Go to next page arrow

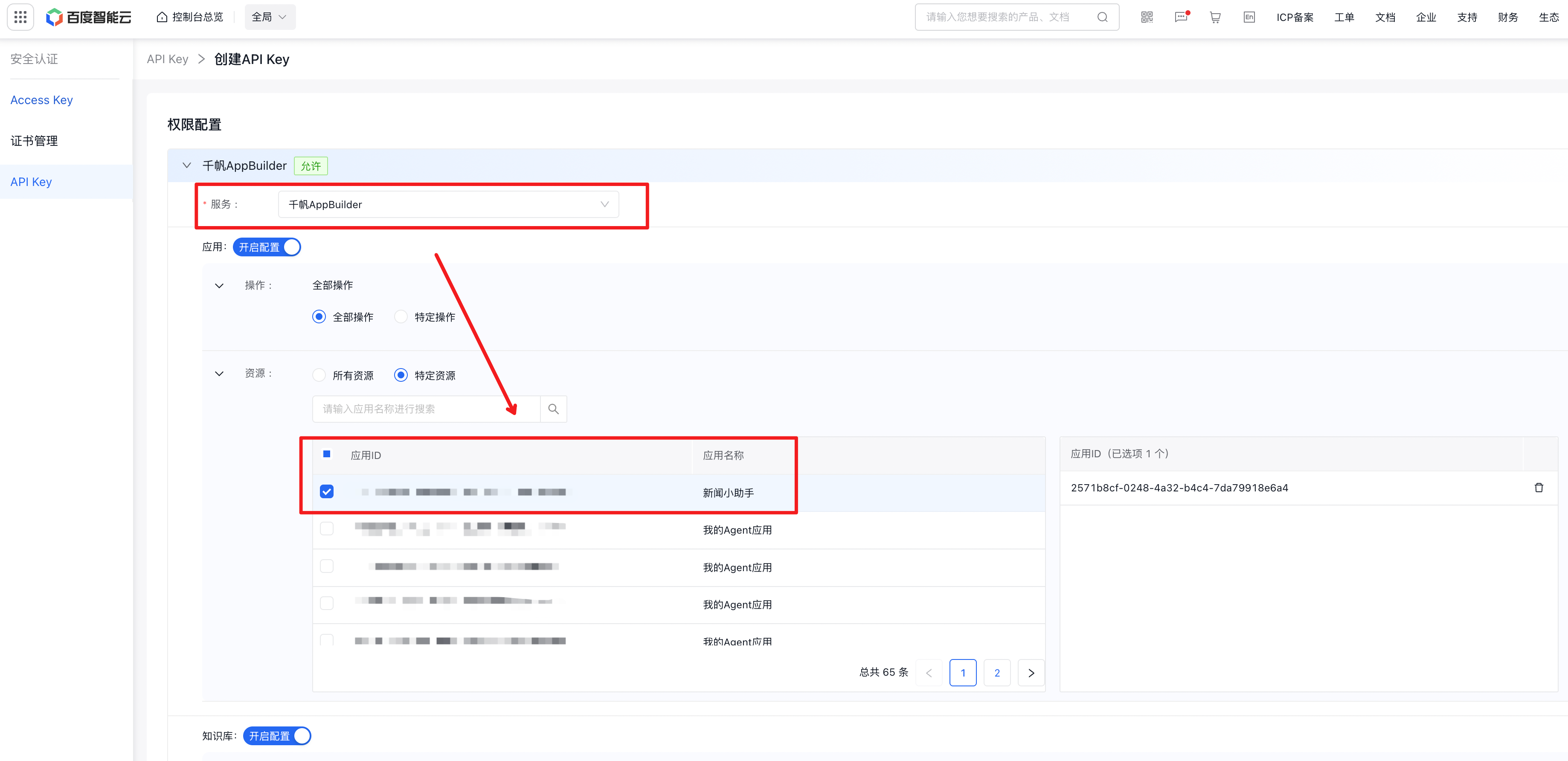pyautogui.click(x=1031, y=673)
